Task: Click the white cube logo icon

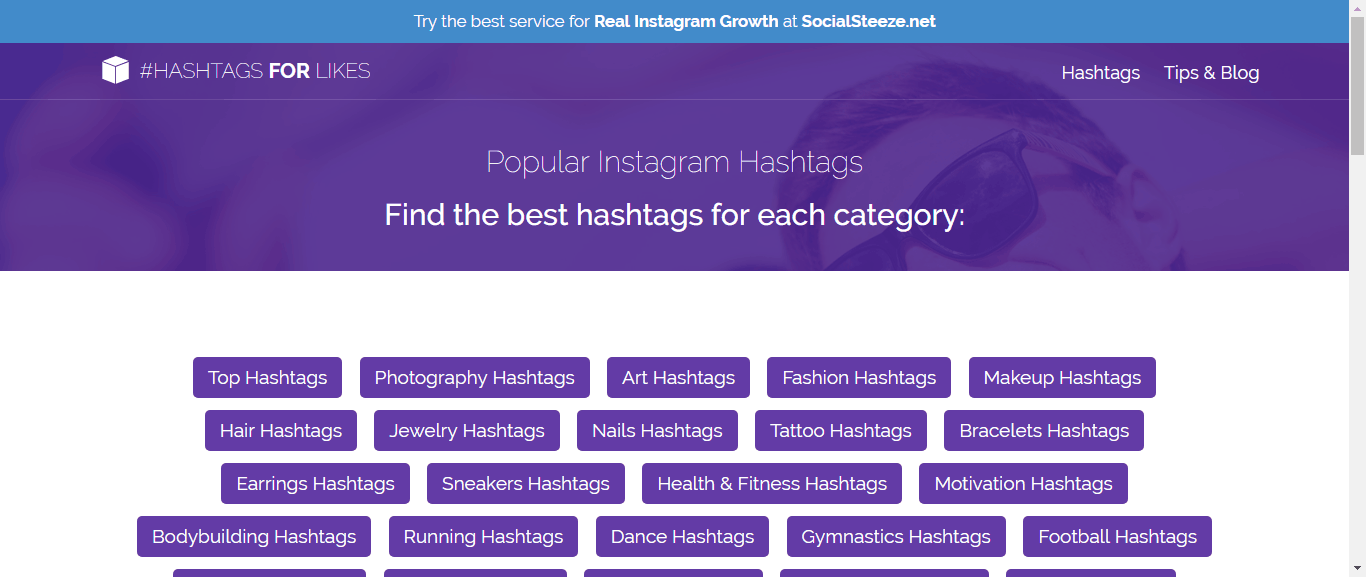Action: coord(115,70)
